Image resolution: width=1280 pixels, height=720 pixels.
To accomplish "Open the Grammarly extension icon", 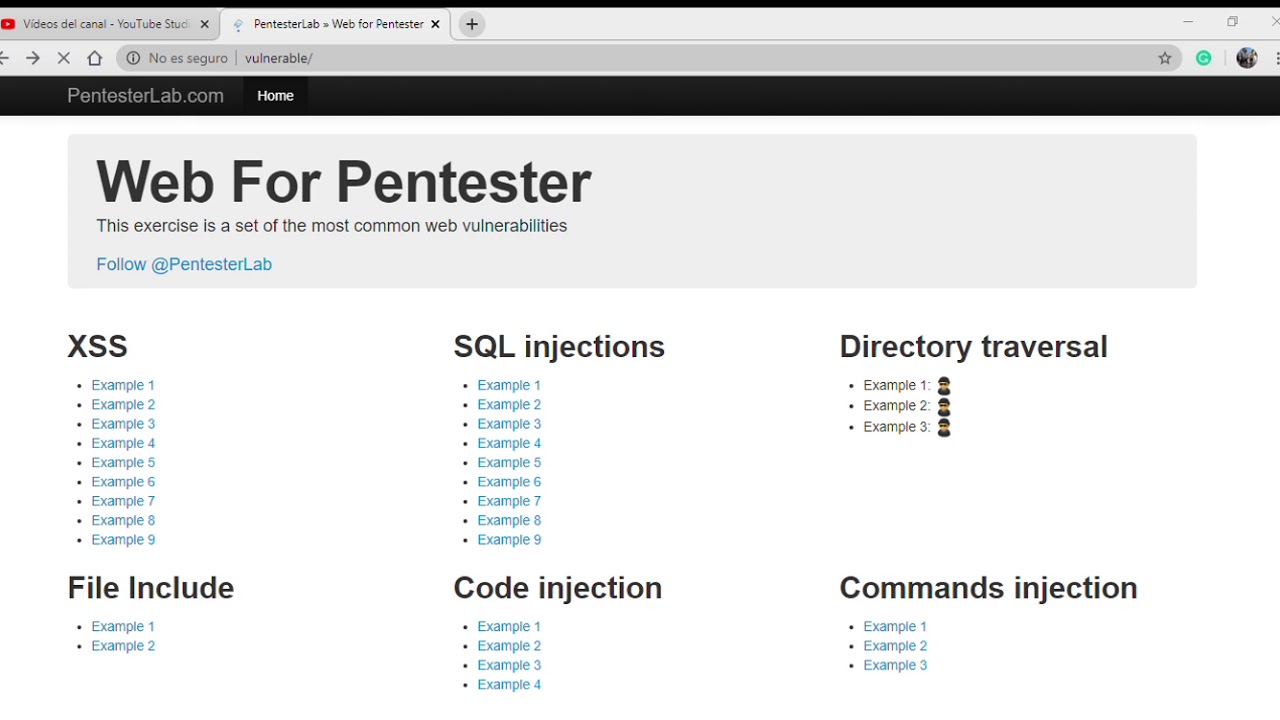I will pyautogui.click(x=1204, y=58).
